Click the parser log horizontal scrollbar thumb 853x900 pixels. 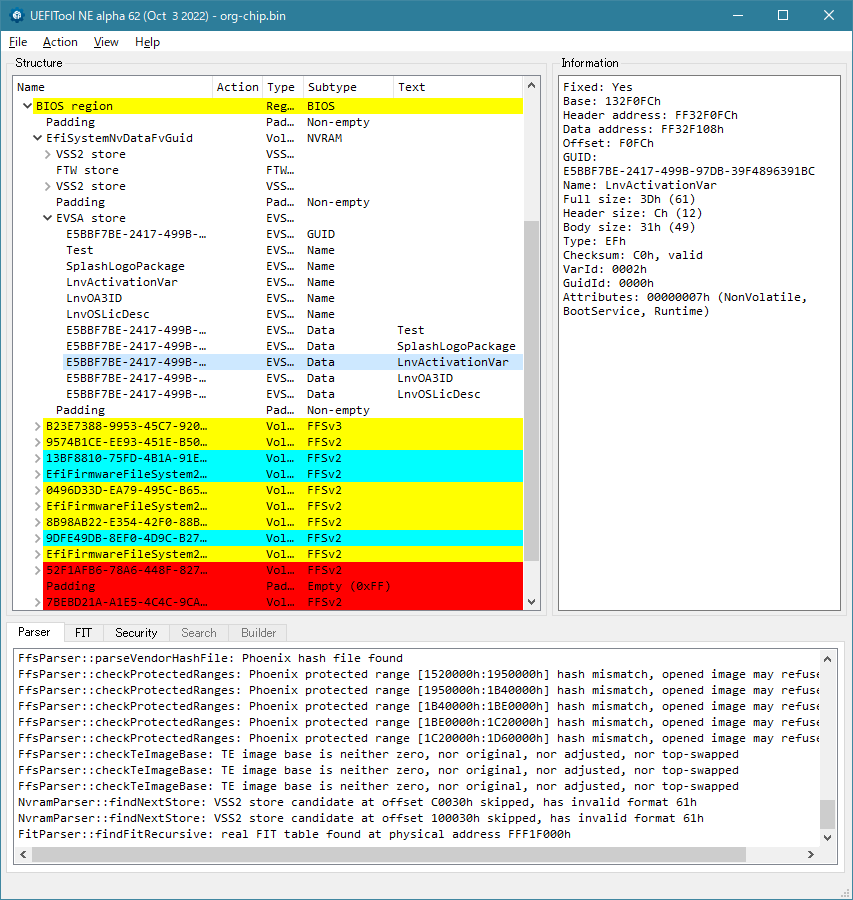389,855
